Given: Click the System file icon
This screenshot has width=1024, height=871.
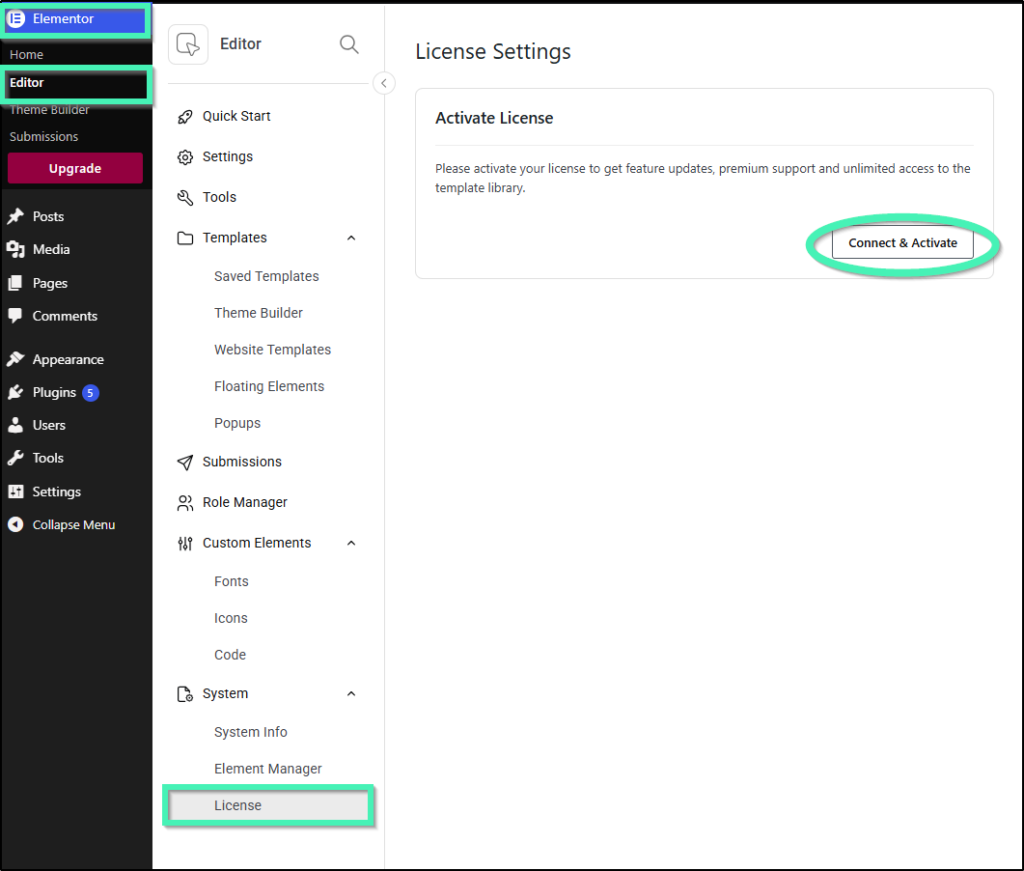Looking at the screenshot, I should click(x=185, y=694).
